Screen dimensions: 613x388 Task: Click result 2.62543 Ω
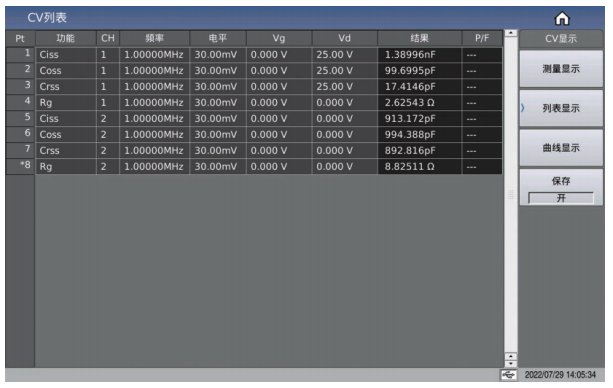(419, 103)
